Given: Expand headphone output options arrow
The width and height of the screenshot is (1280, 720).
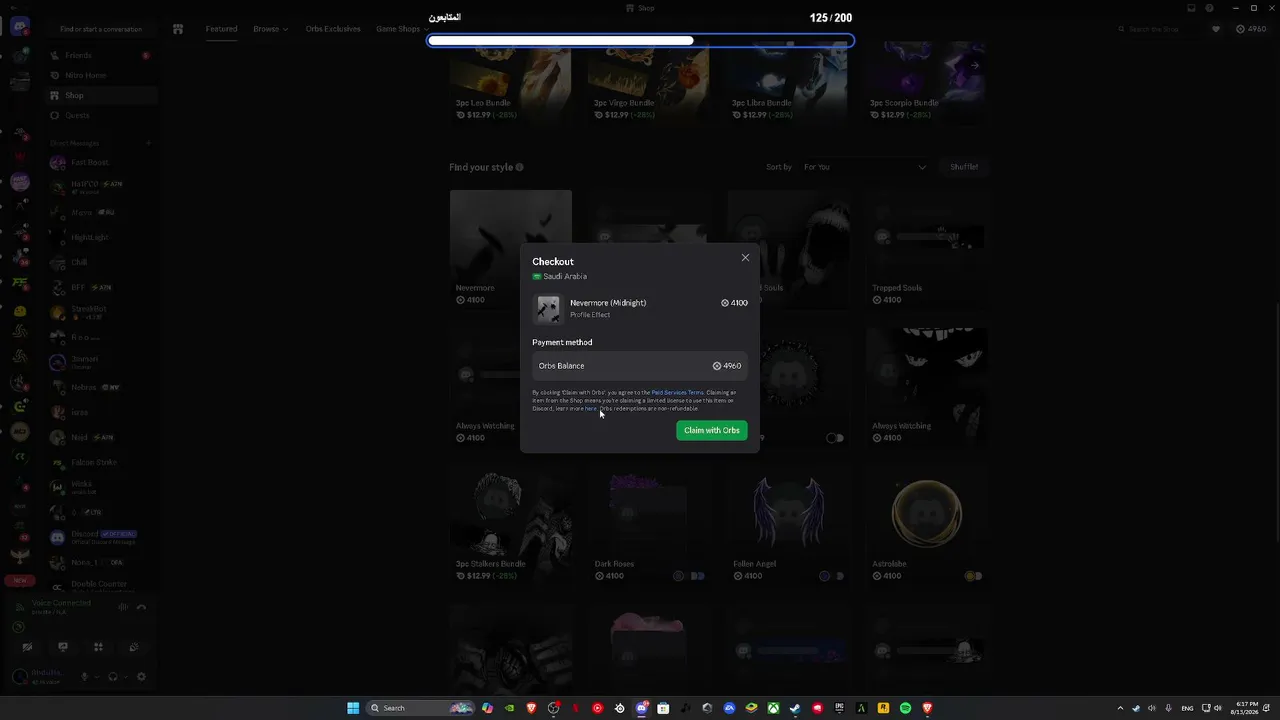Looking at the screenshot, I should 125,677.
